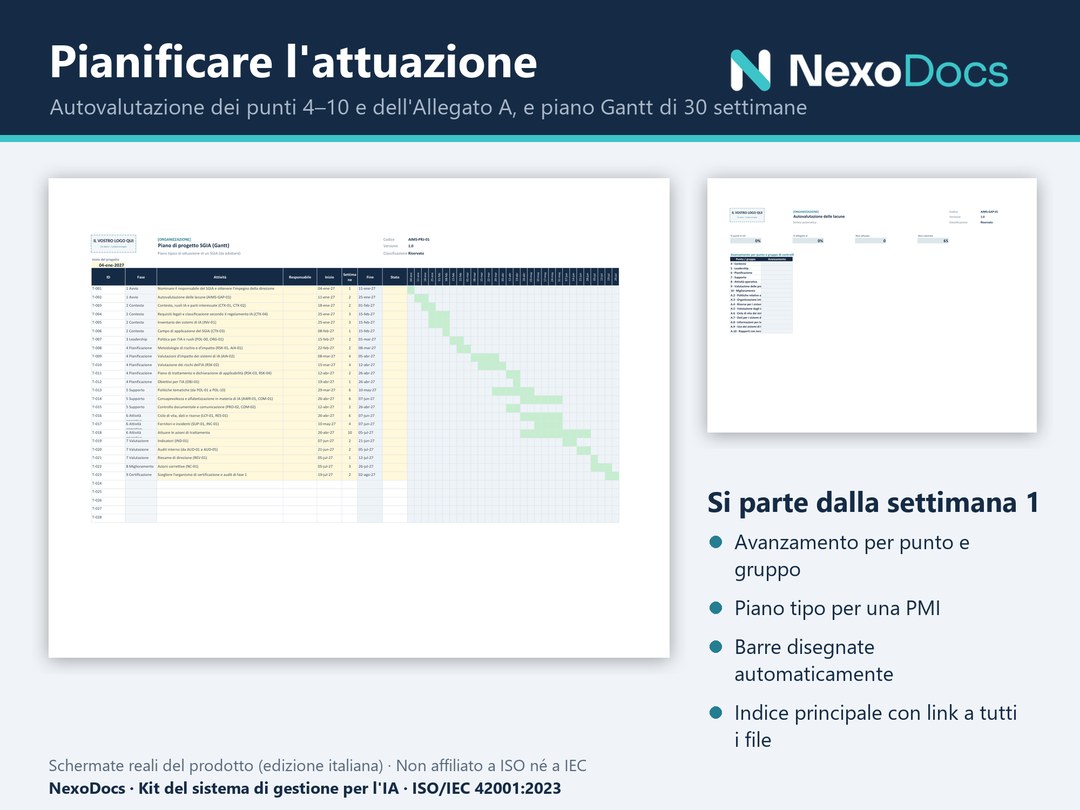
Task: Click the 'Fine' column header
Action: click(370, 277)
